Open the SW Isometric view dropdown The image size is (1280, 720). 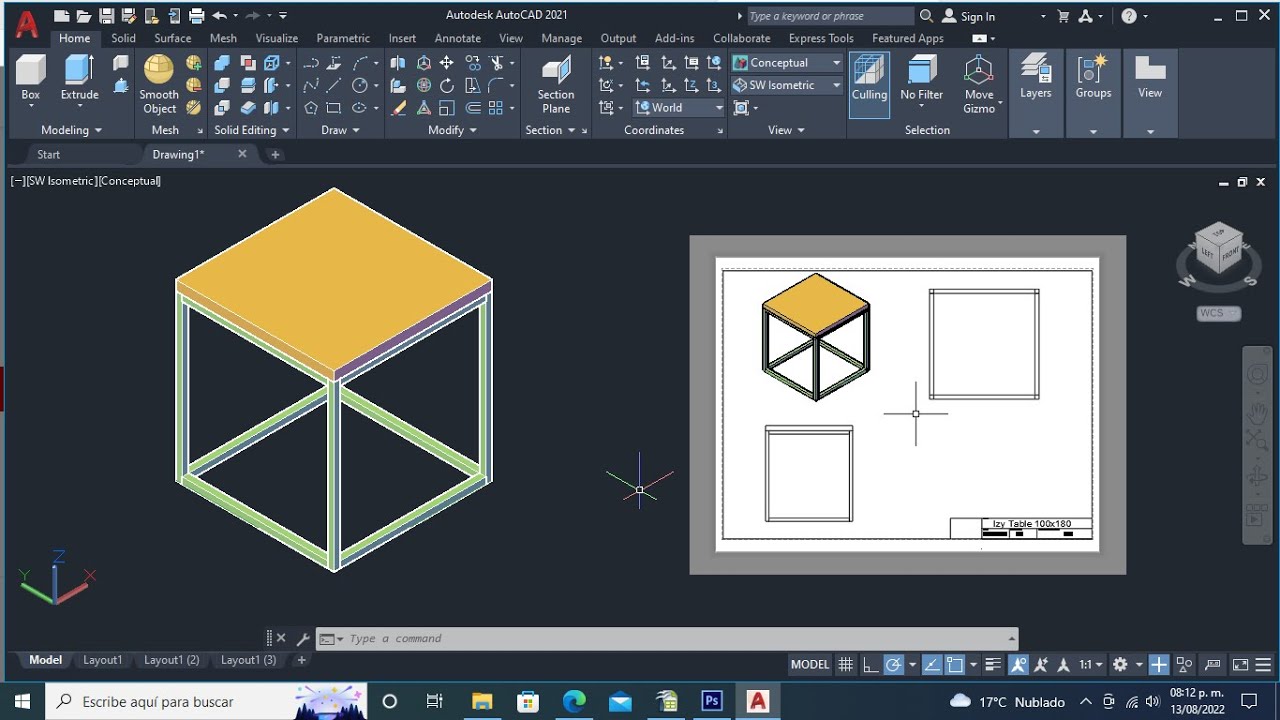point(787,85)
